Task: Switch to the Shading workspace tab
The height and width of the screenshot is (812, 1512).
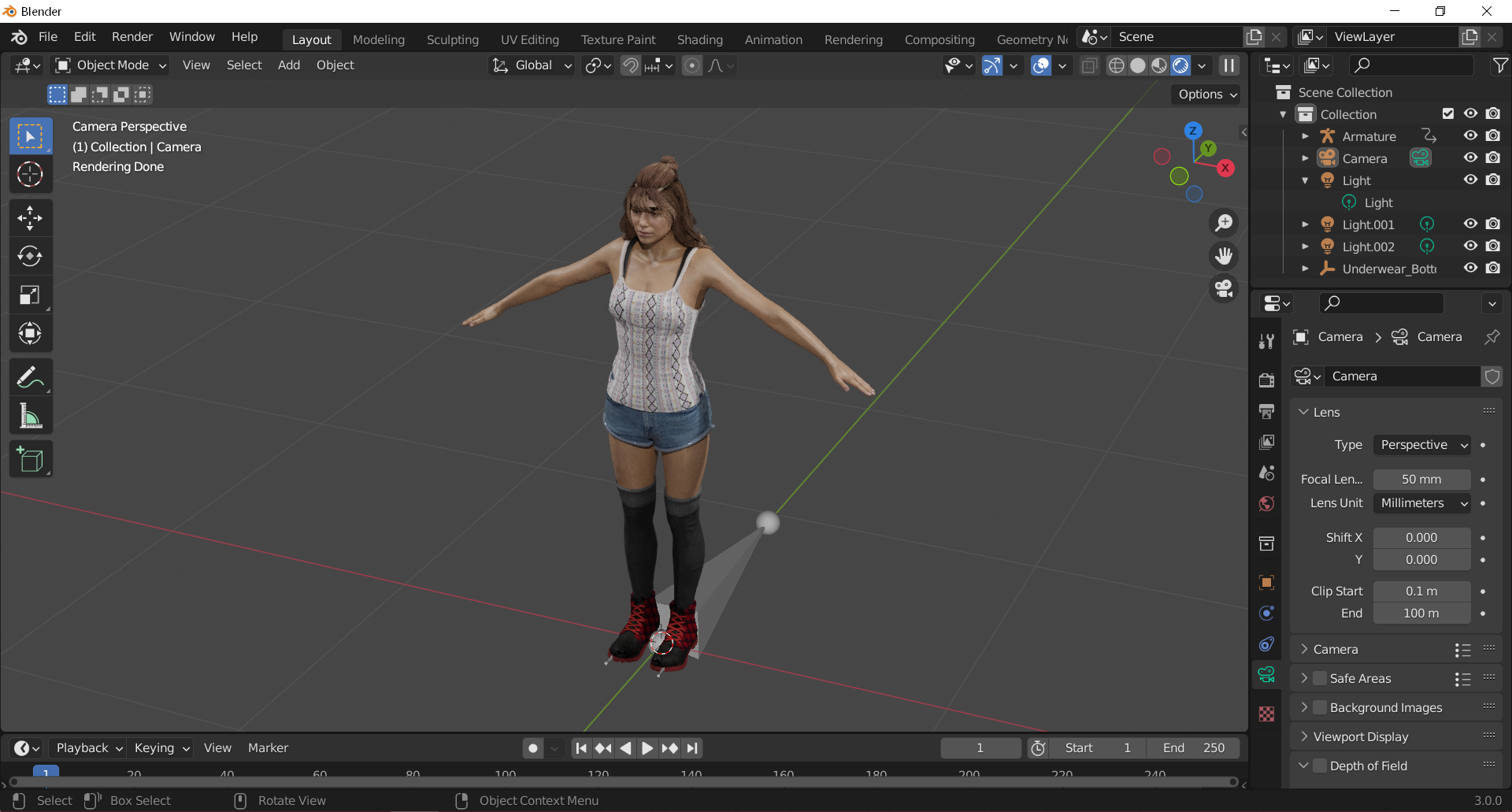Action: coord(700,39)
